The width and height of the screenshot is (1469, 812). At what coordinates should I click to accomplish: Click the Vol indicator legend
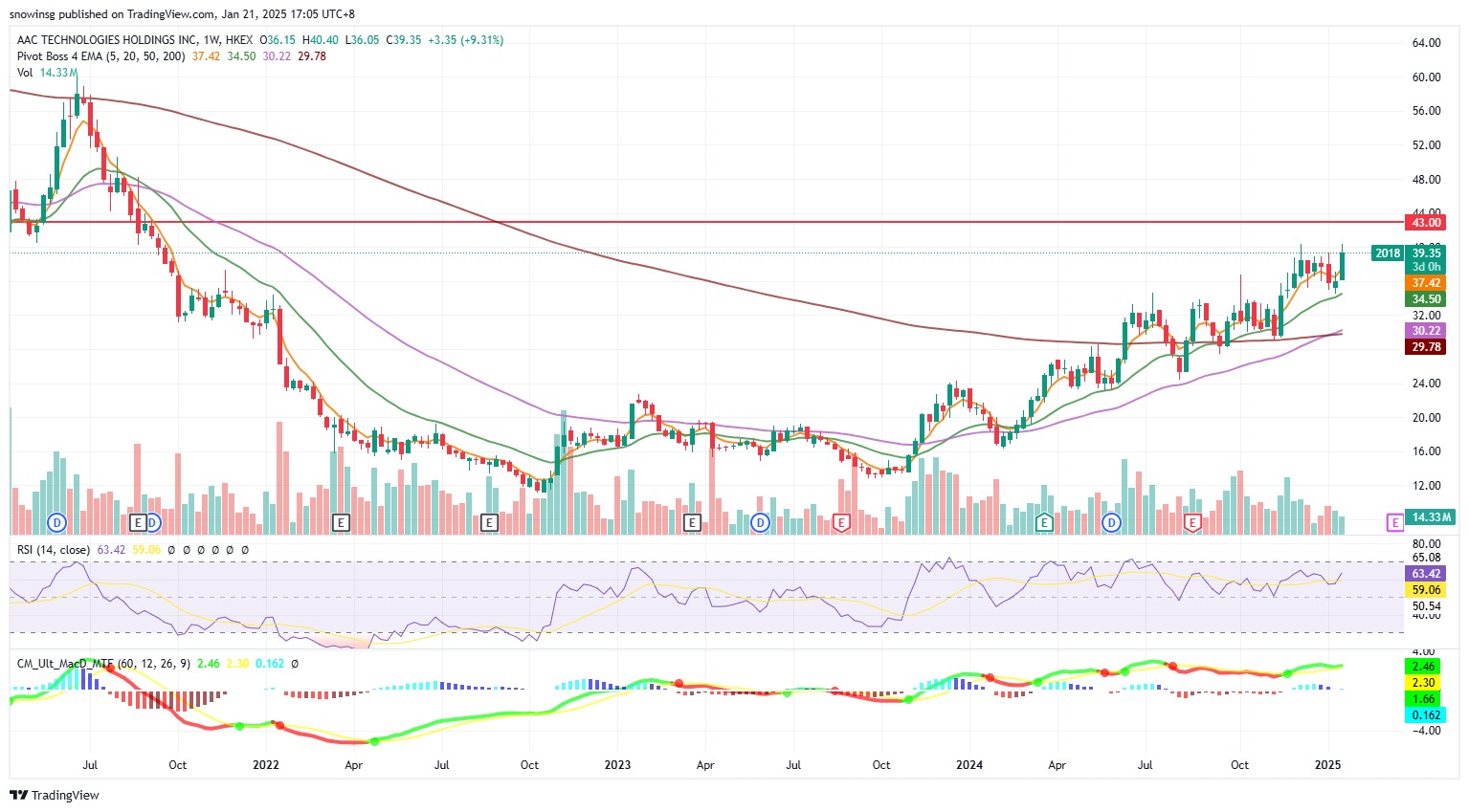click(25, 73)
